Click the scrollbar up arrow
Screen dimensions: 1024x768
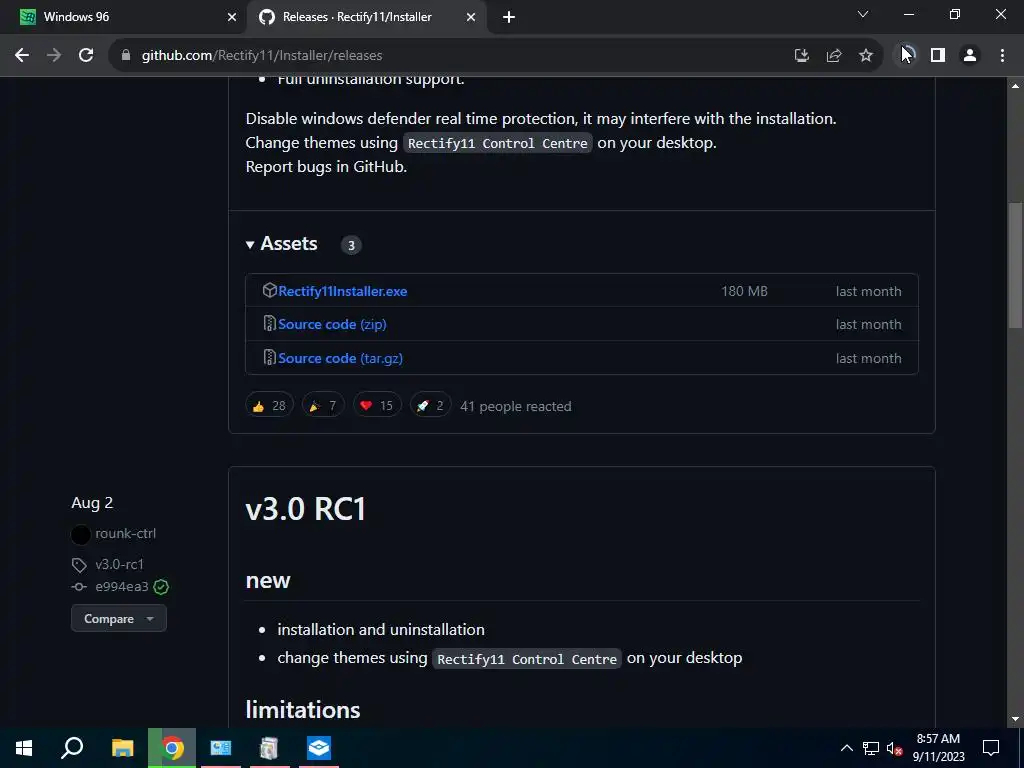tap(1015, 86)
